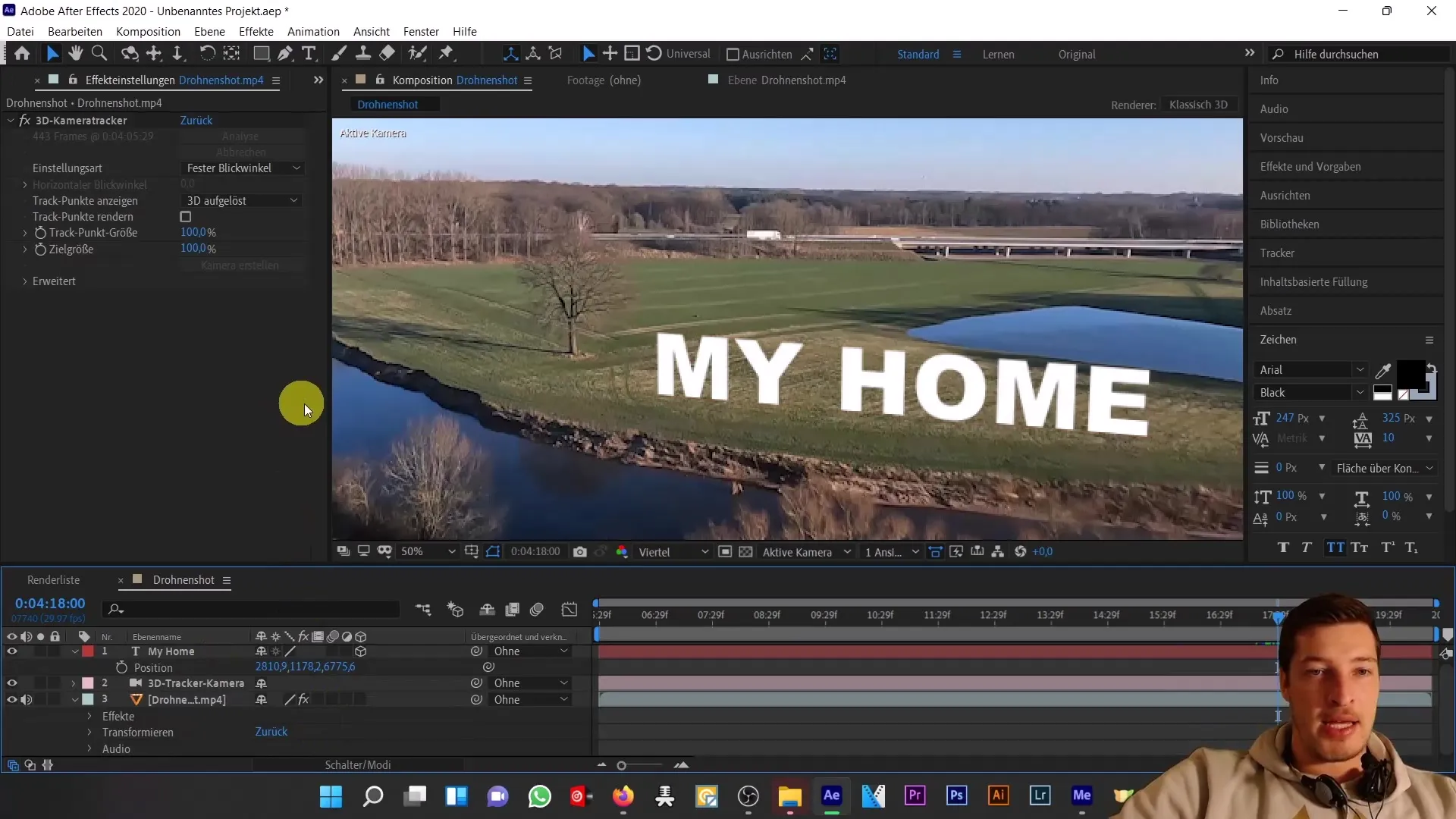Open the Effekte und Vorgaben panel

point(1310,167)
